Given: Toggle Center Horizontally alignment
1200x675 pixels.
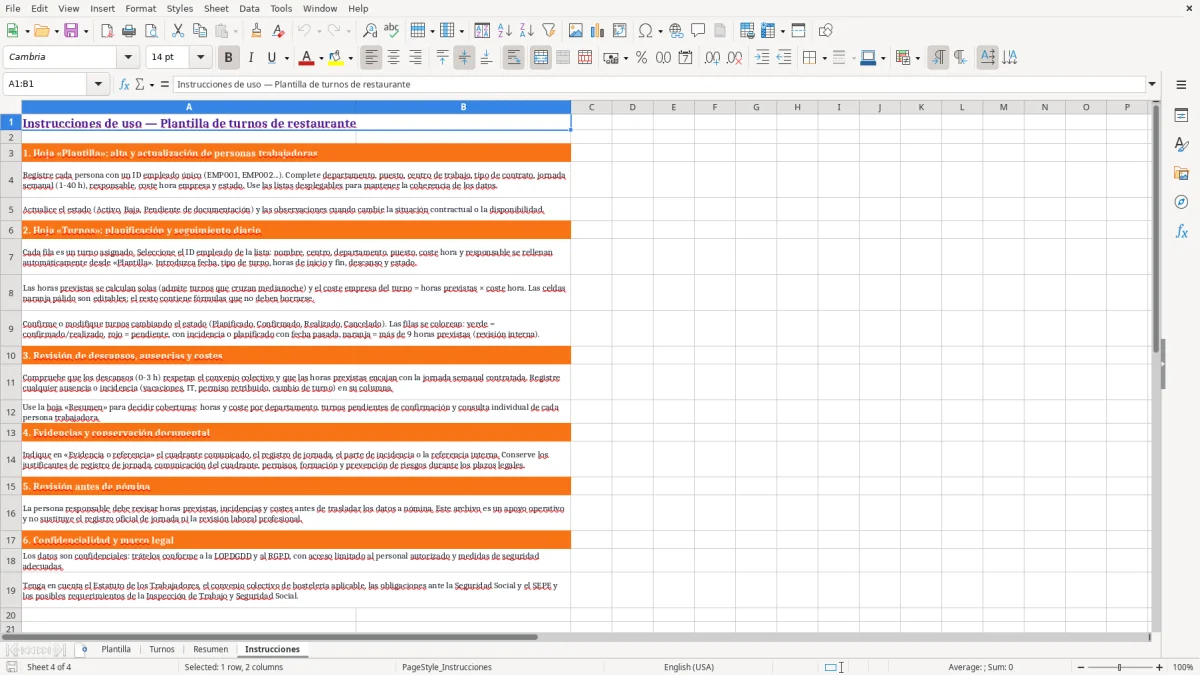Looking at the screenshot, I should [394, 58].
